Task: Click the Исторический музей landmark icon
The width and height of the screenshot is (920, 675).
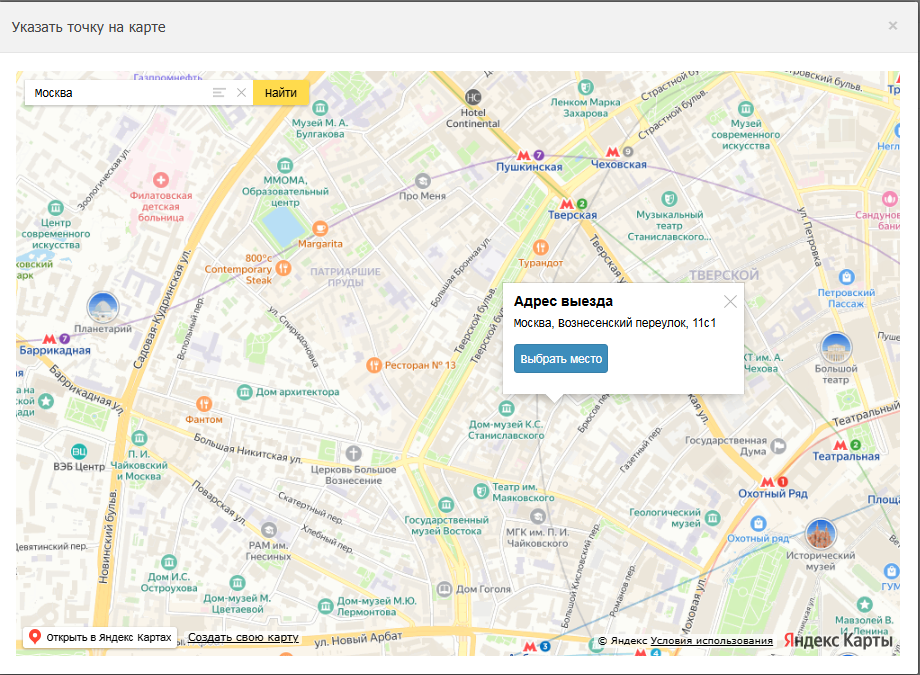Action: 821,534
